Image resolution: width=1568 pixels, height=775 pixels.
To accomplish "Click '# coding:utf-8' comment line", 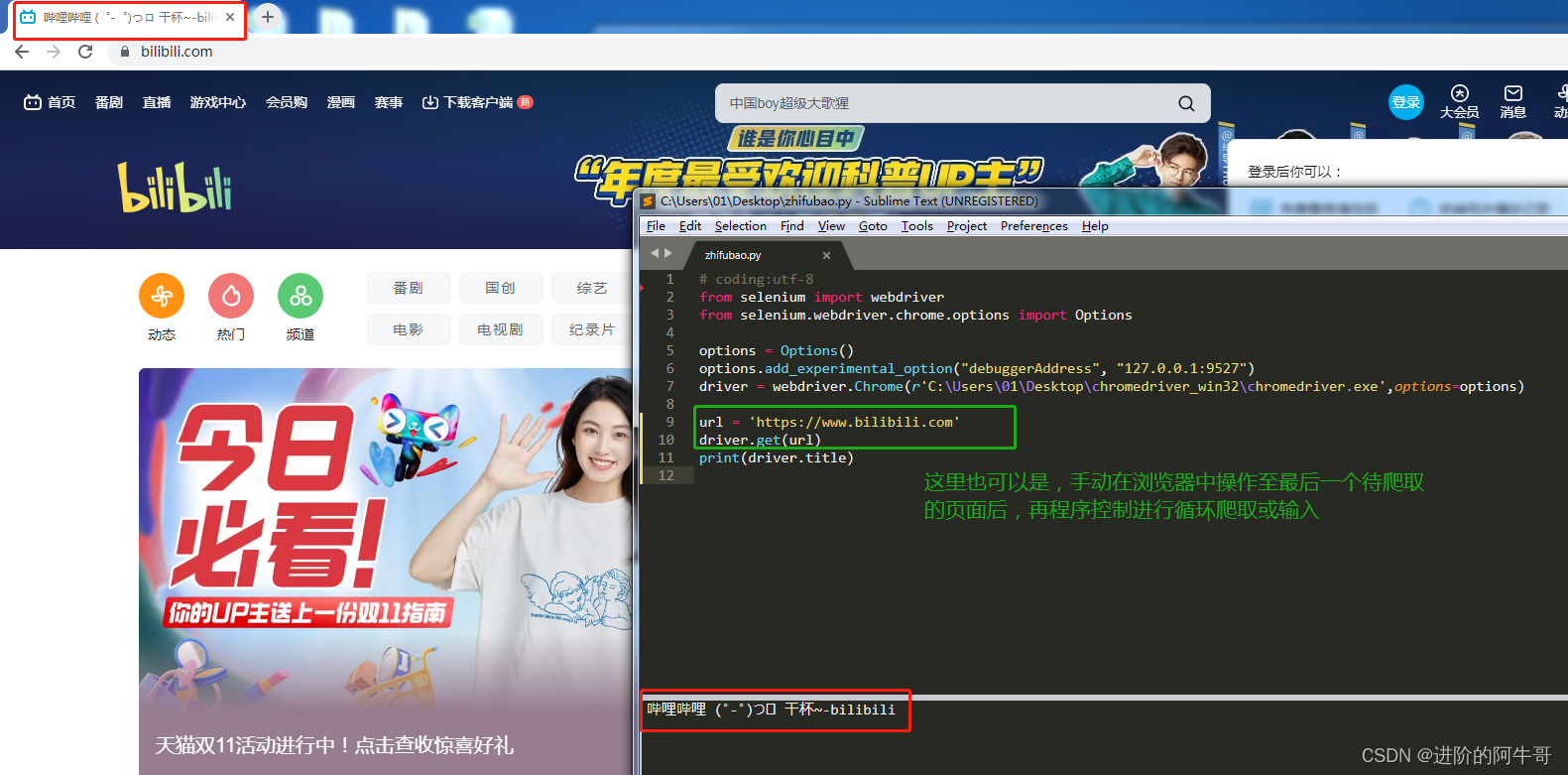I will coord(757,279).
